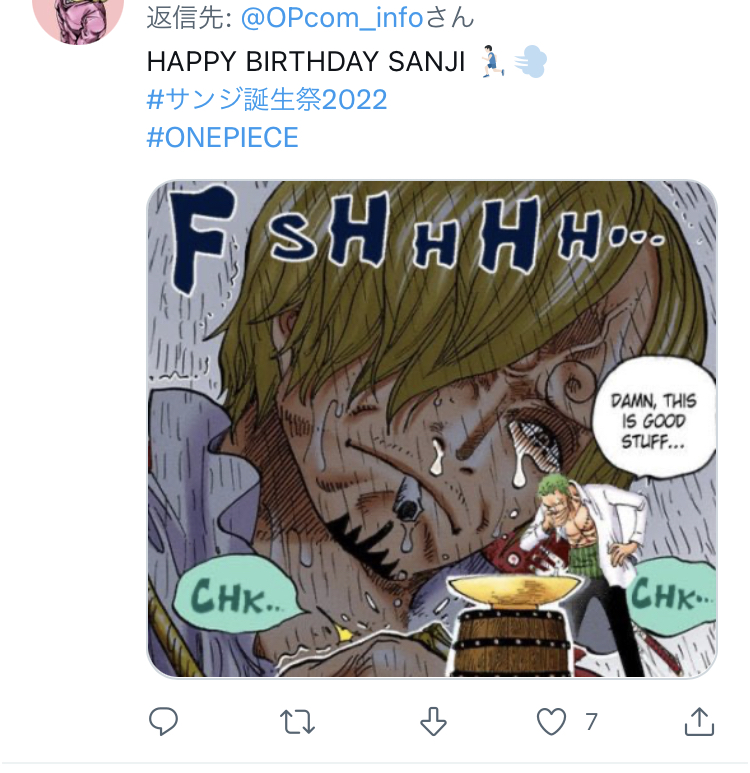Open the @OPcom_info mention link
750x773 pixels.
click(x=332, y=17)
